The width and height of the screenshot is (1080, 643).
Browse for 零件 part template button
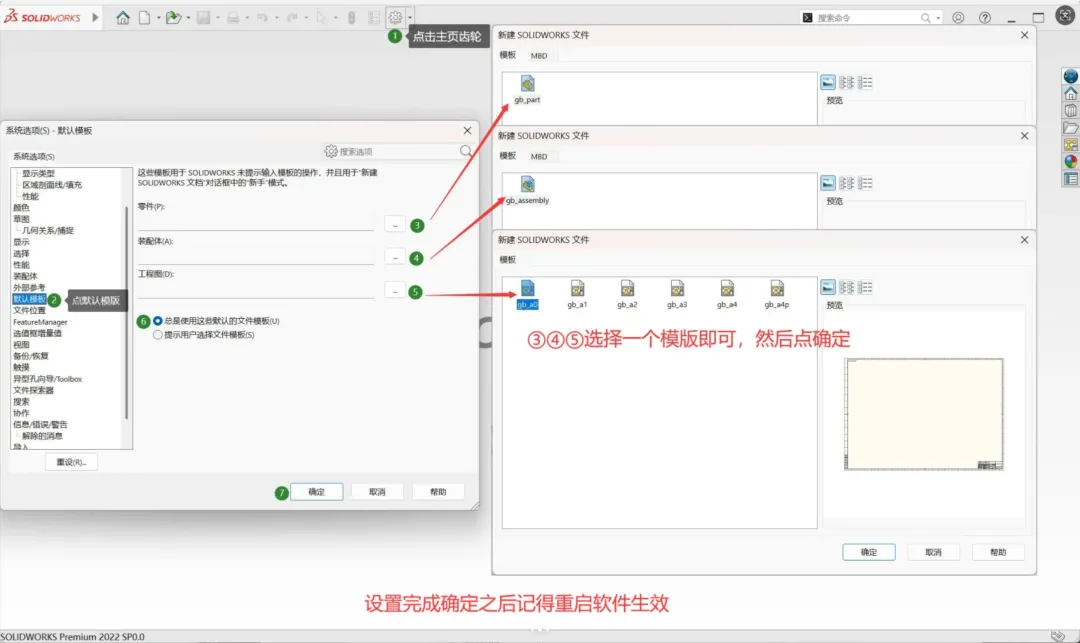pos(395,225)
